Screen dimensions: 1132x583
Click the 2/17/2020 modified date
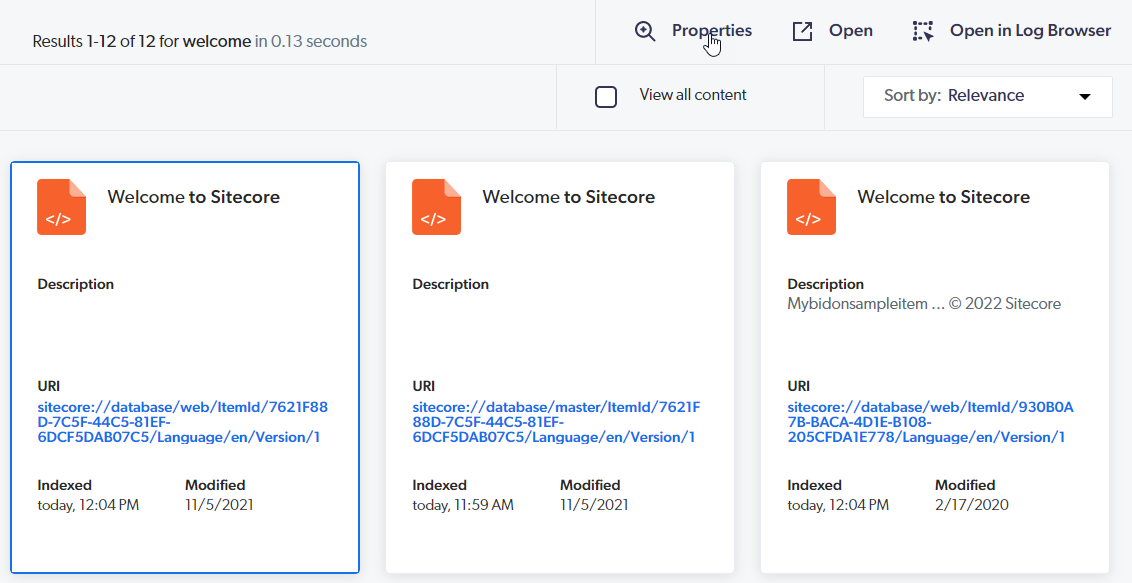(x=972, y=505)
